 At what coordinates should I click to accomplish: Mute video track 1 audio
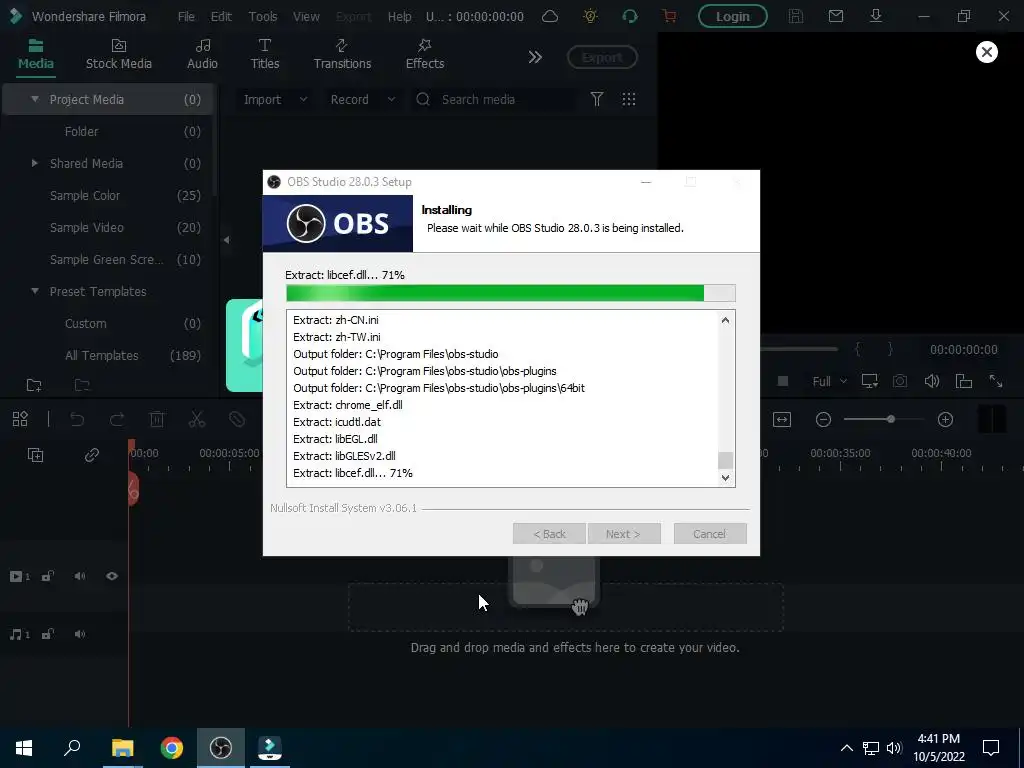[x=80, y=576]
